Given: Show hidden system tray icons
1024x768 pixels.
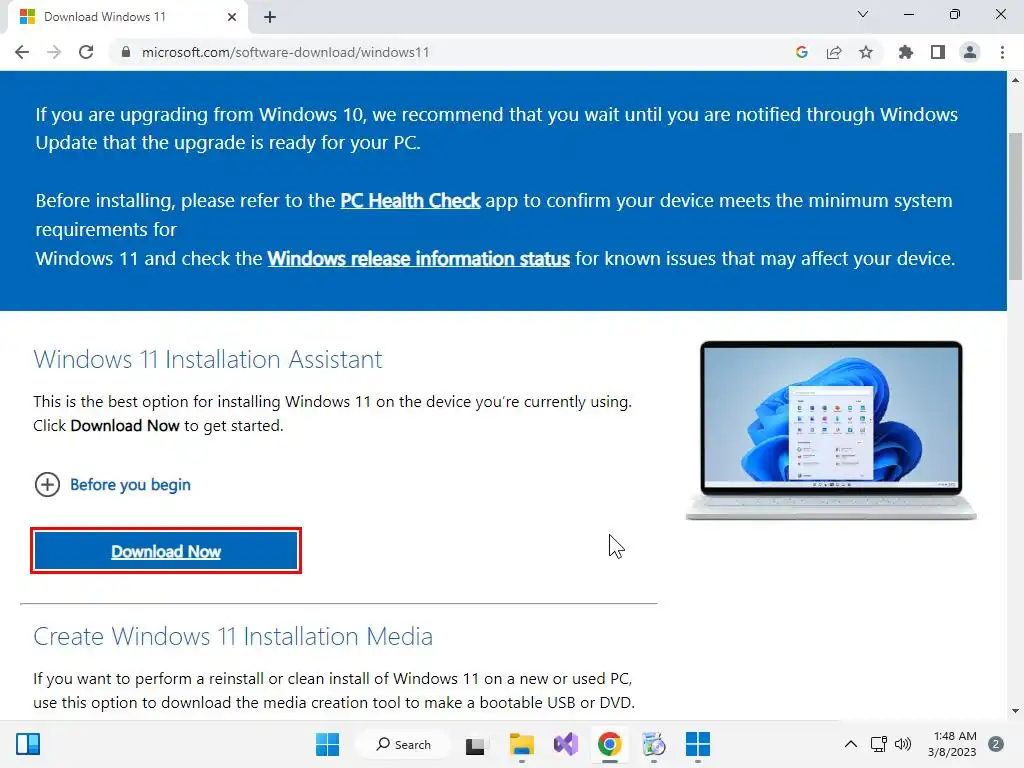Looking at the screenshot, I should [x=850, y=744].
